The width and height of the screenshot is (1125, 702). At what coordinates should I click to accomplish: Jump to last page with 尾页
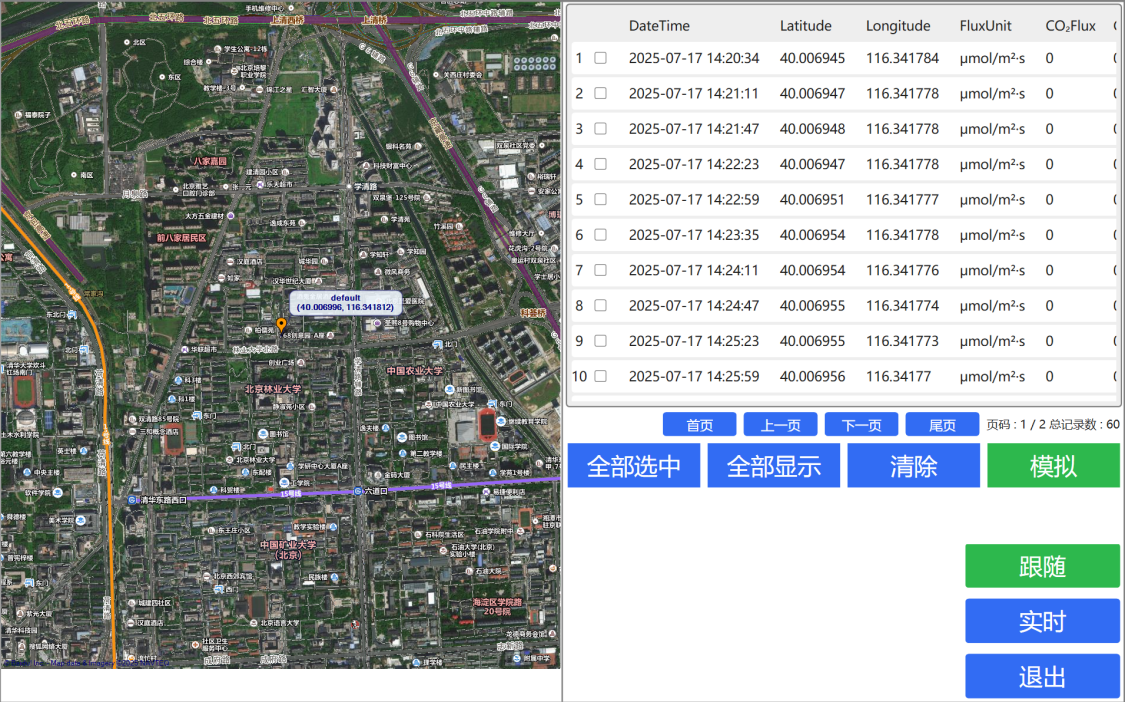[942, 425]
